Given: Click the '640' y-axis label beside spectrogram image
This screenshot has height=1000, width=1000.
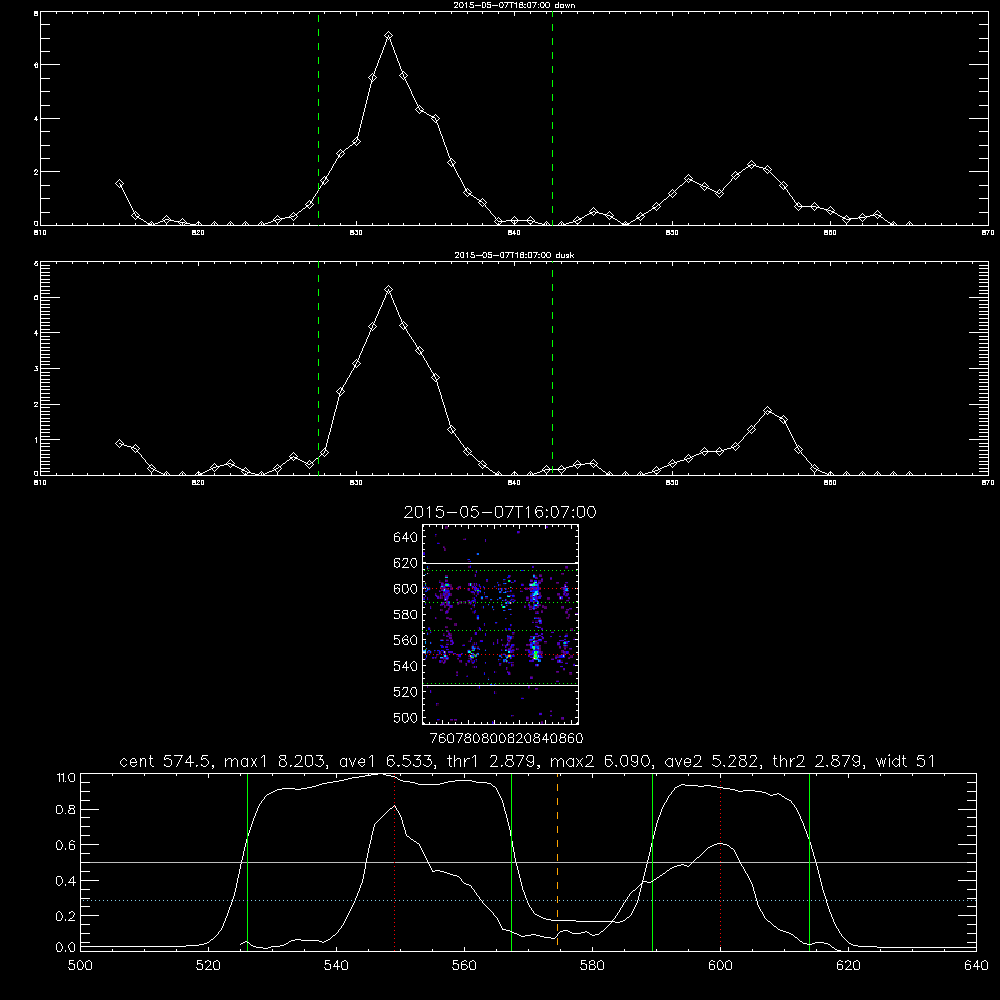Looking at the screenshot, I should click(x=405, y=538).
